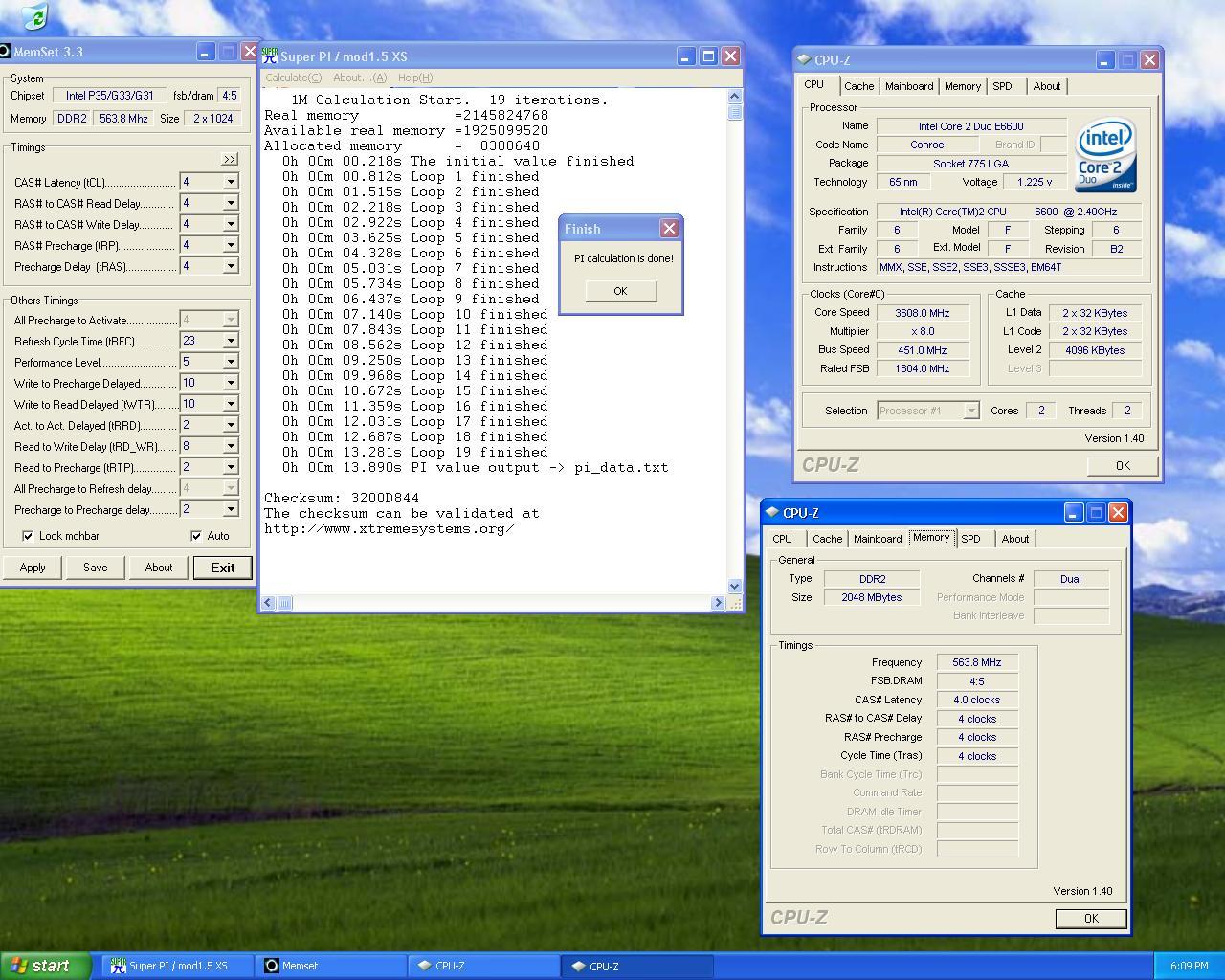Viewport: 1225px width, 980px height.
Task: Maximize the Super PI window
Action: pos(708,56)
